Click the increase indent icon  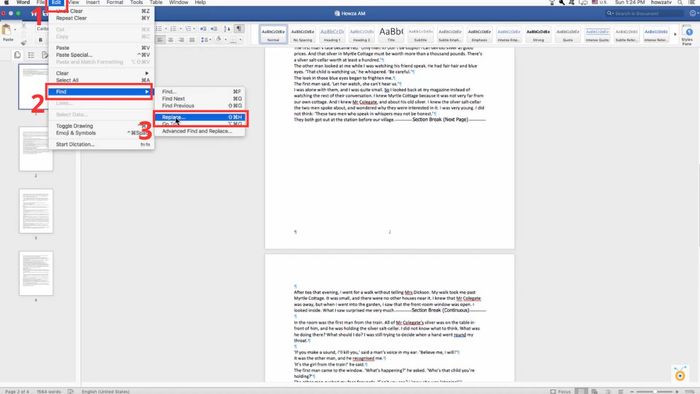[x=214, y=29]
